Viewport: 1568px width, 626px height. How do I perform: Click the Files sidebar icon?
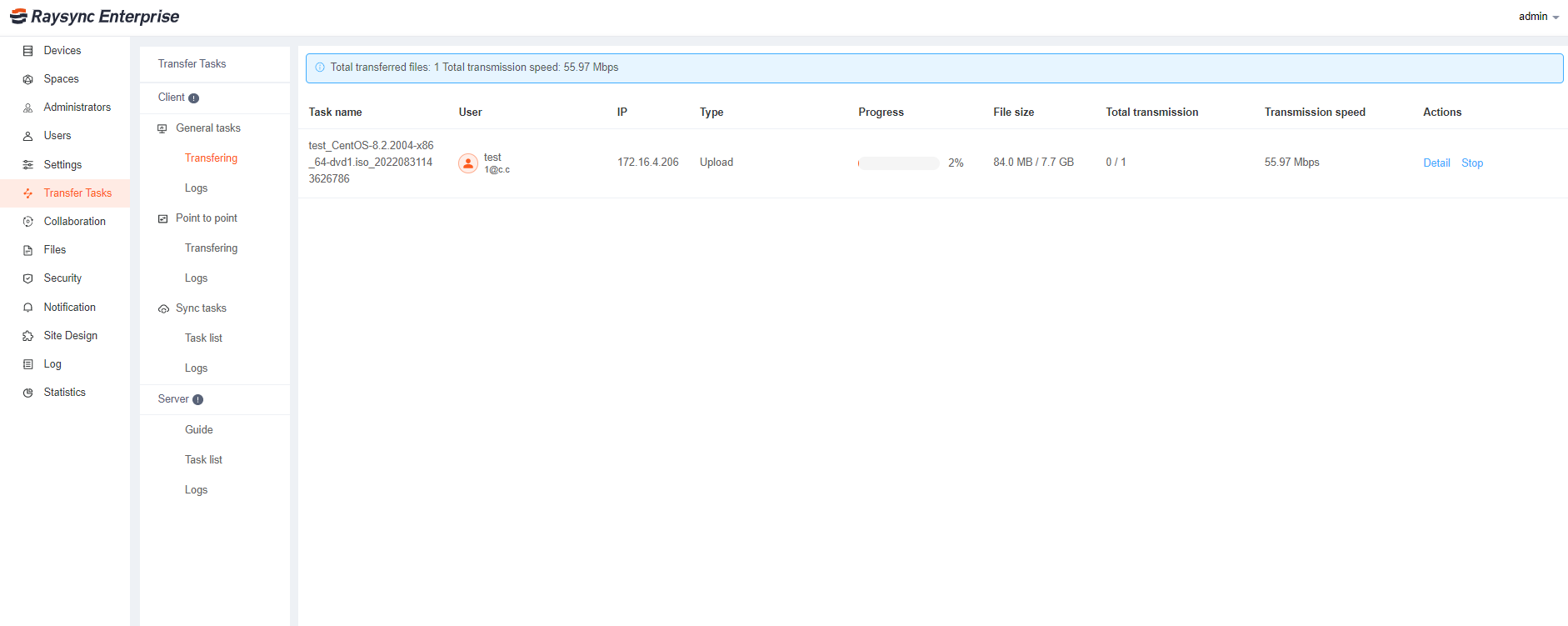(x=27, y=250)
